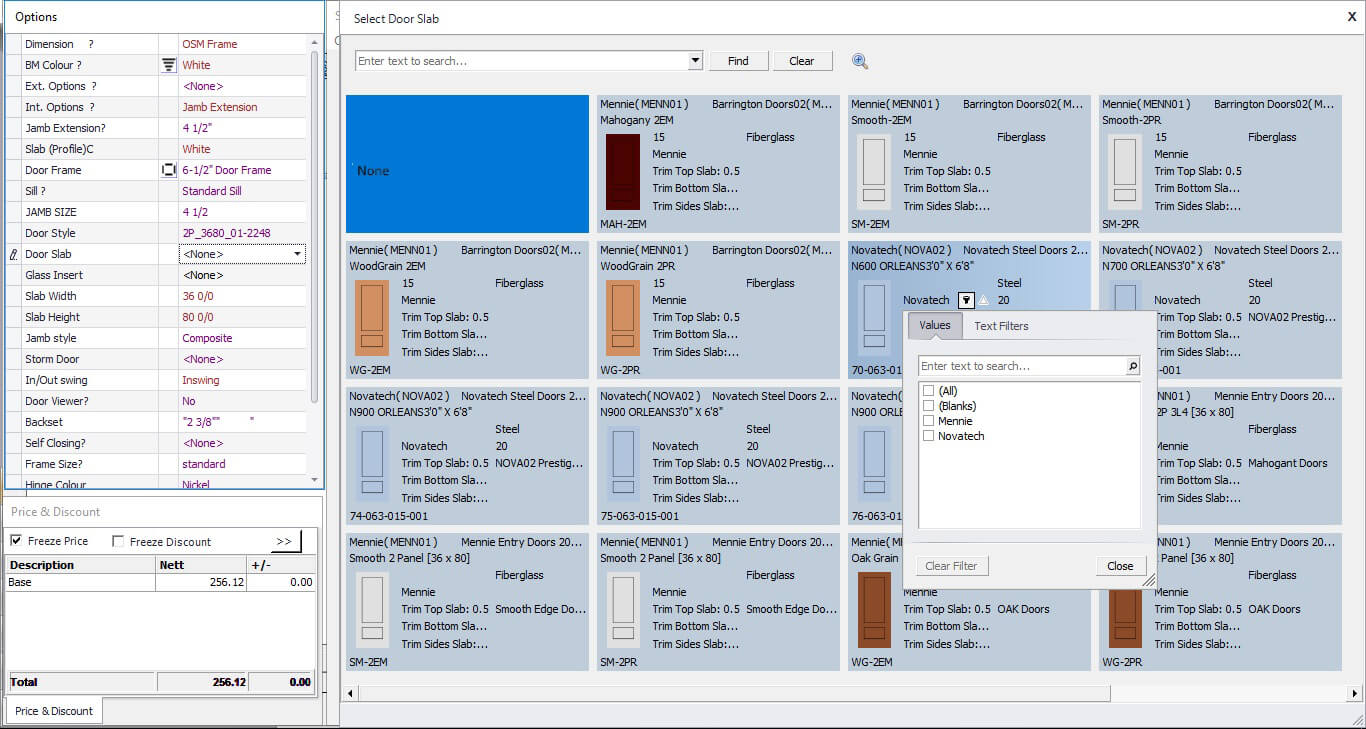This screenshot has height=729, width=1366.
Task: Check the Novatech filter checkbox
Action: [929, 436]
